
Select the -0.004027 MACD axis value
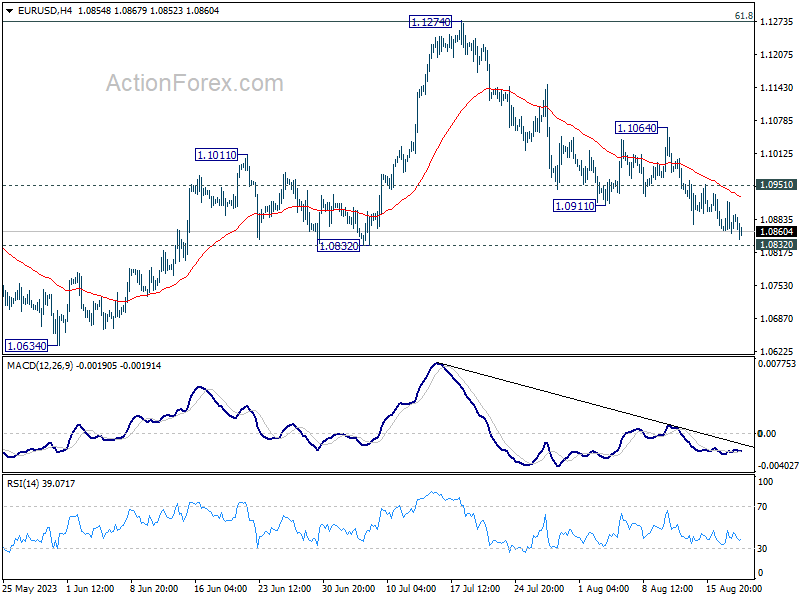(x=778, y=465)
